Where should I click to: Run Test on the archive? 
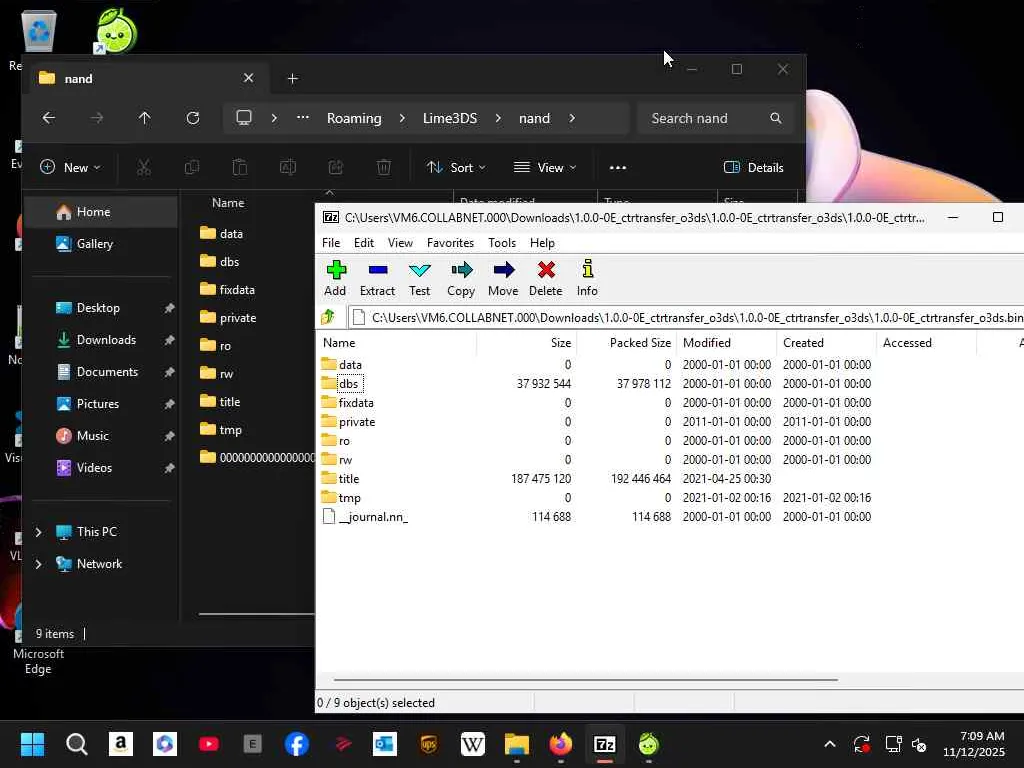click(419, 278)
